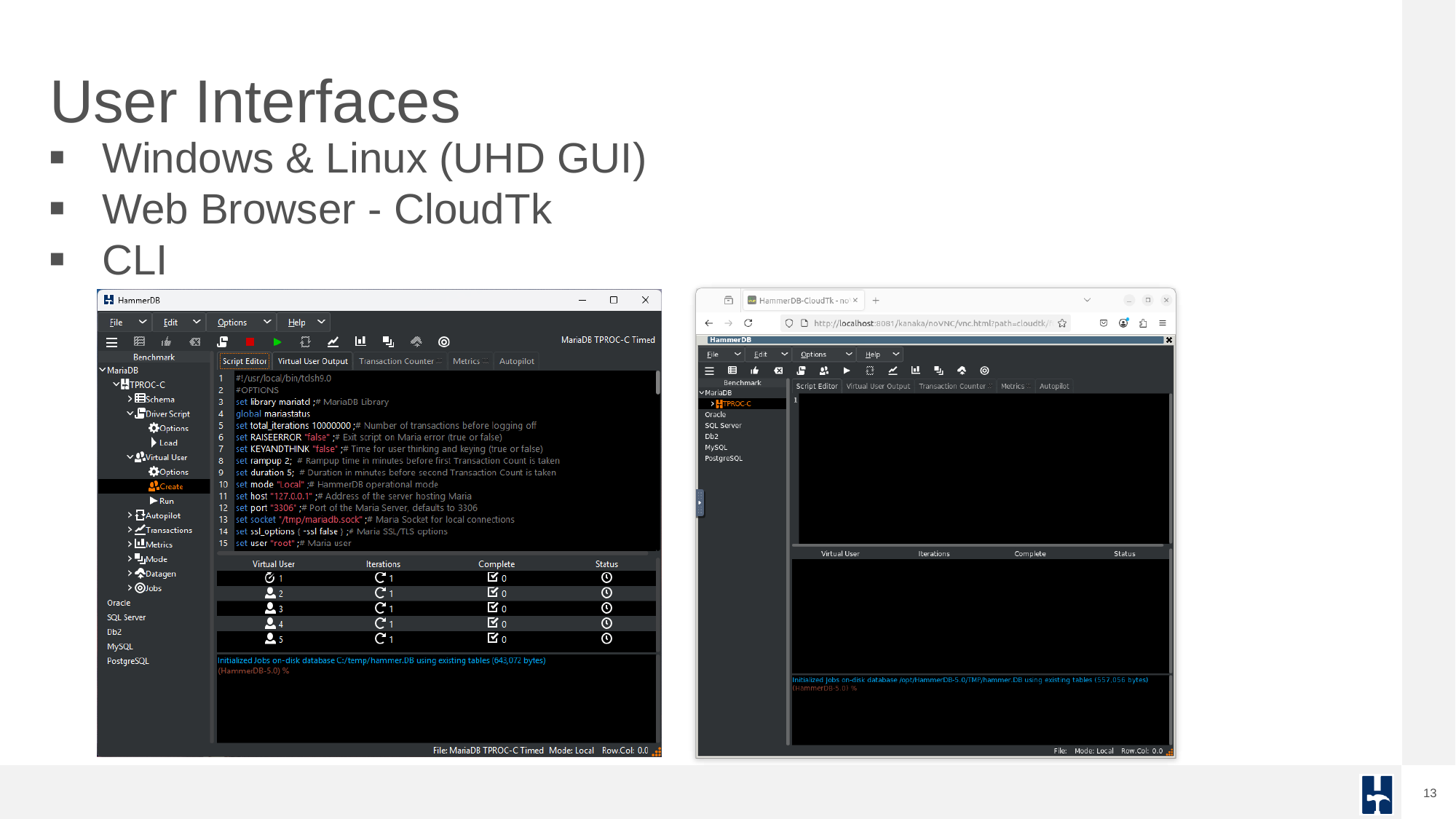This screenshot has width=1456, height=819.
Task: Click the create virtual users icon in the CloudTk toolbar
Action: (824, 371)
